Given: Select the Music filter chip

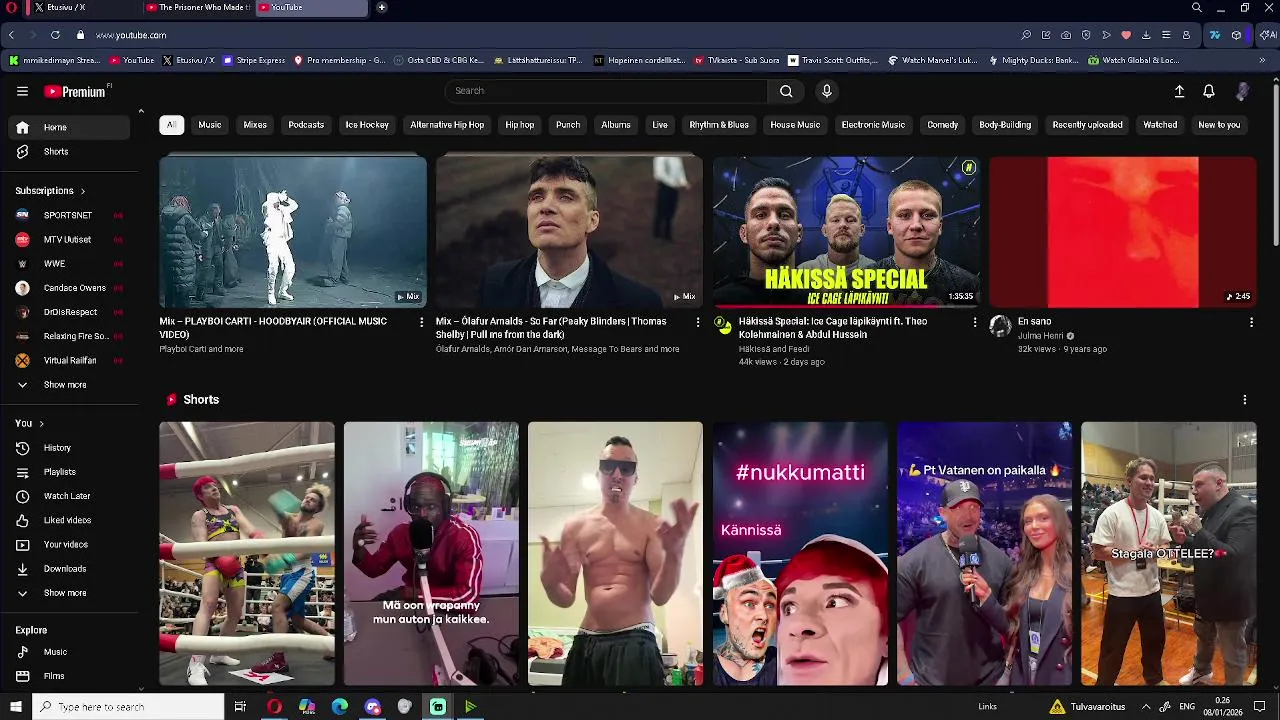Looking at the screenshot, I should point(210,125).
